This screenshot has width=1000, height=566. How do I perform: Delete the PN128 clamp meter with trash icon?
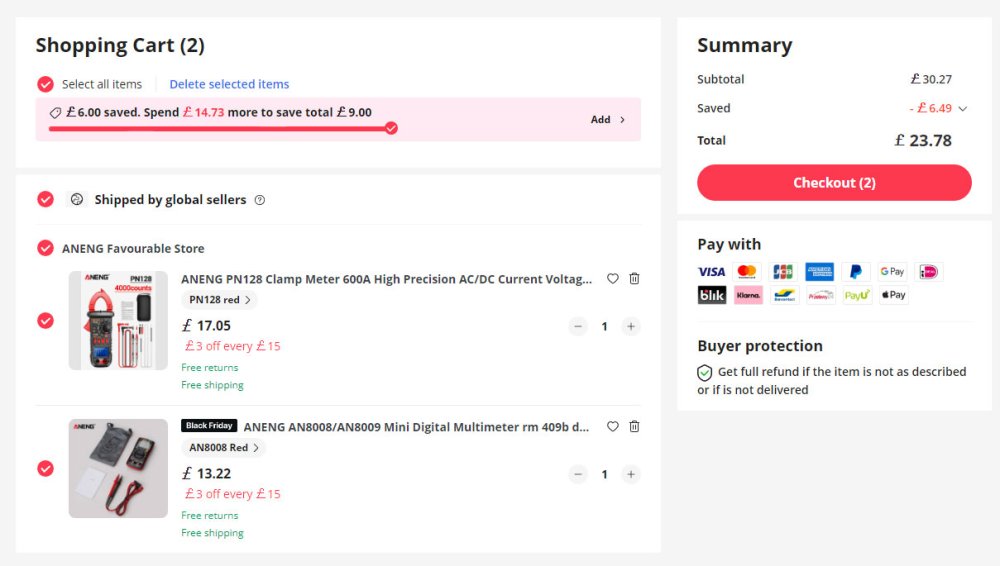[634, 279]
